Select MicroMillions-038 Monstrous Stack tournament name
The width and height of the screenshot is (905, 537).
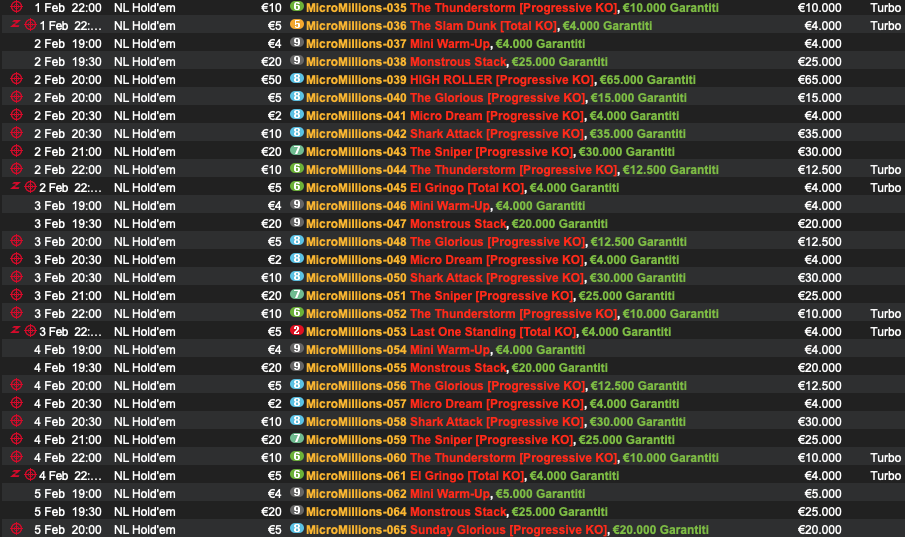coord(457,62)
